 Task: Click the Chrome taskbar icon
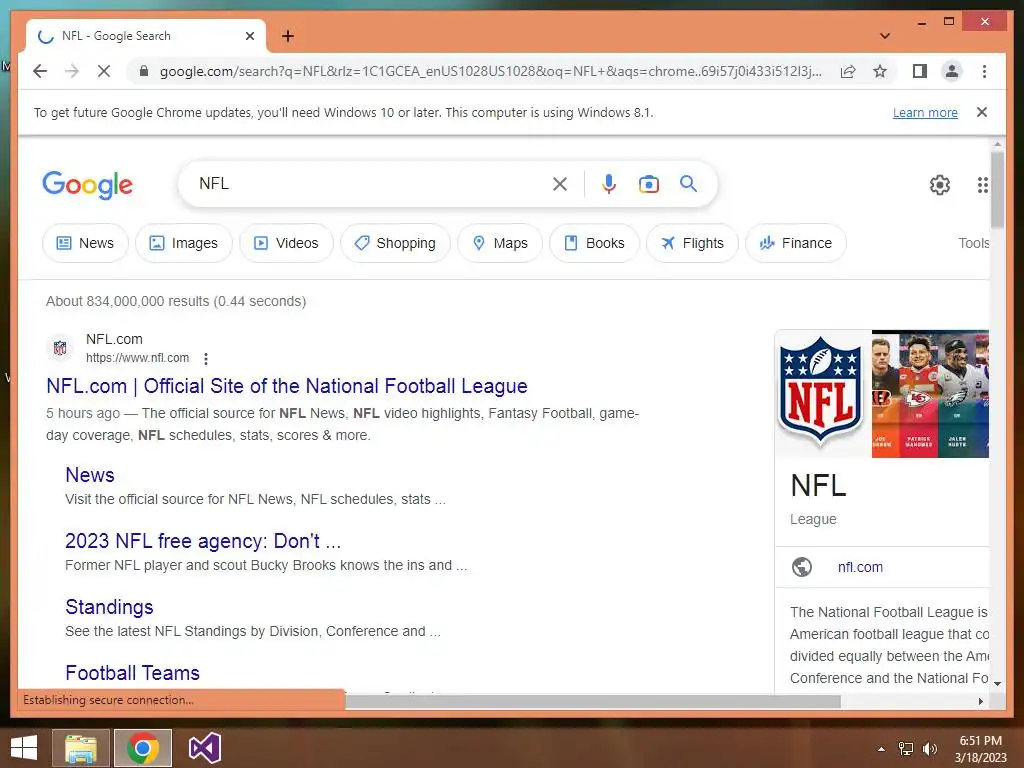[142, 748]
